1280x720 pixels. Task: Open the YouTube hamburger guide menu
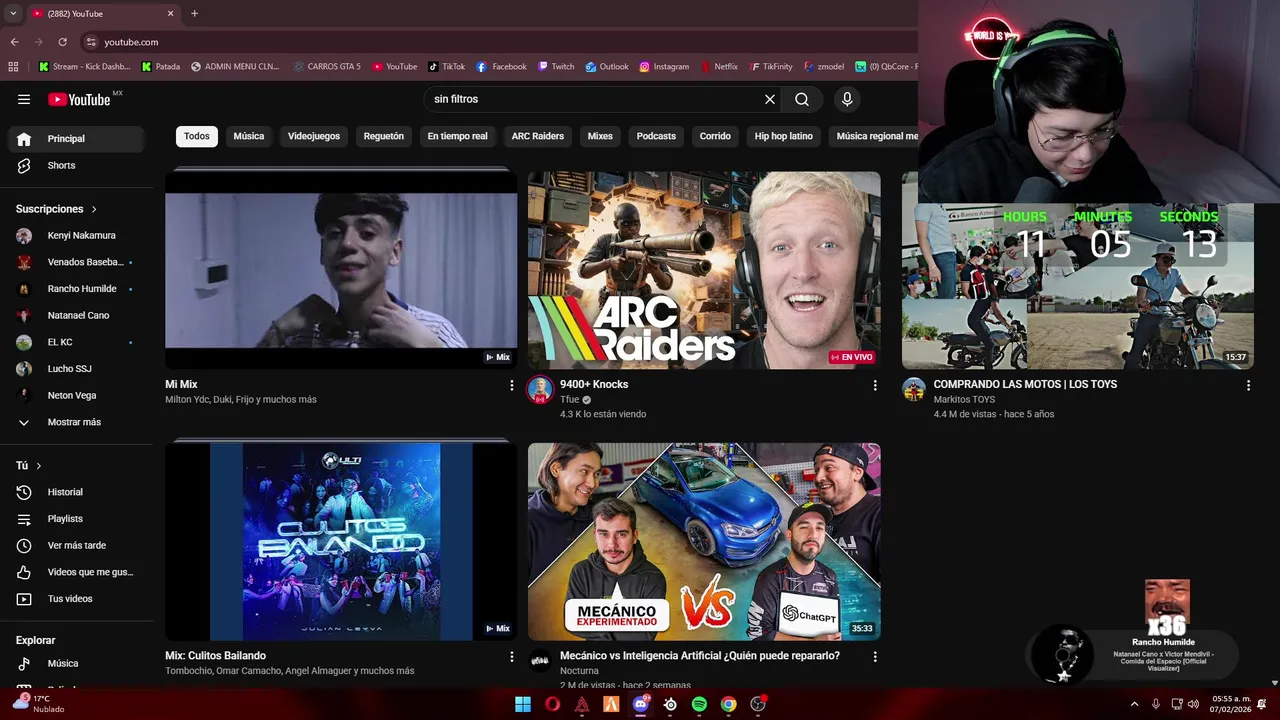pos(24,99)
